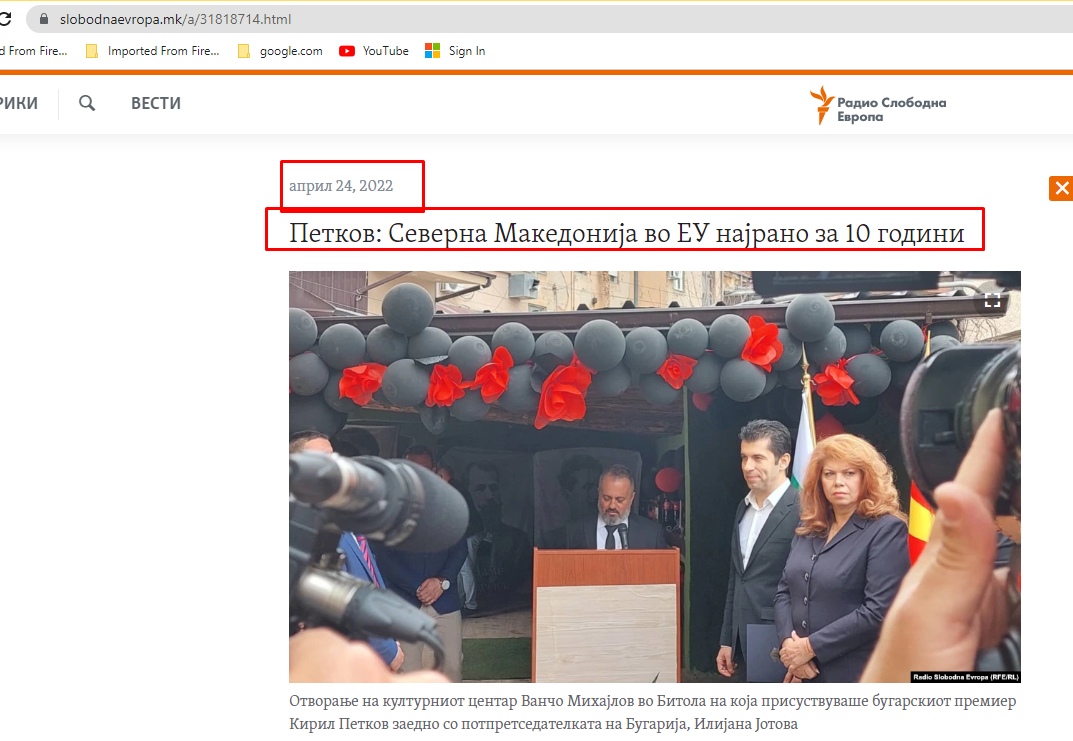This screenshot has width=1073, height=741.
Task: Click the slobodnaevropa.mk URL in address bar
Action: point(176,19)
